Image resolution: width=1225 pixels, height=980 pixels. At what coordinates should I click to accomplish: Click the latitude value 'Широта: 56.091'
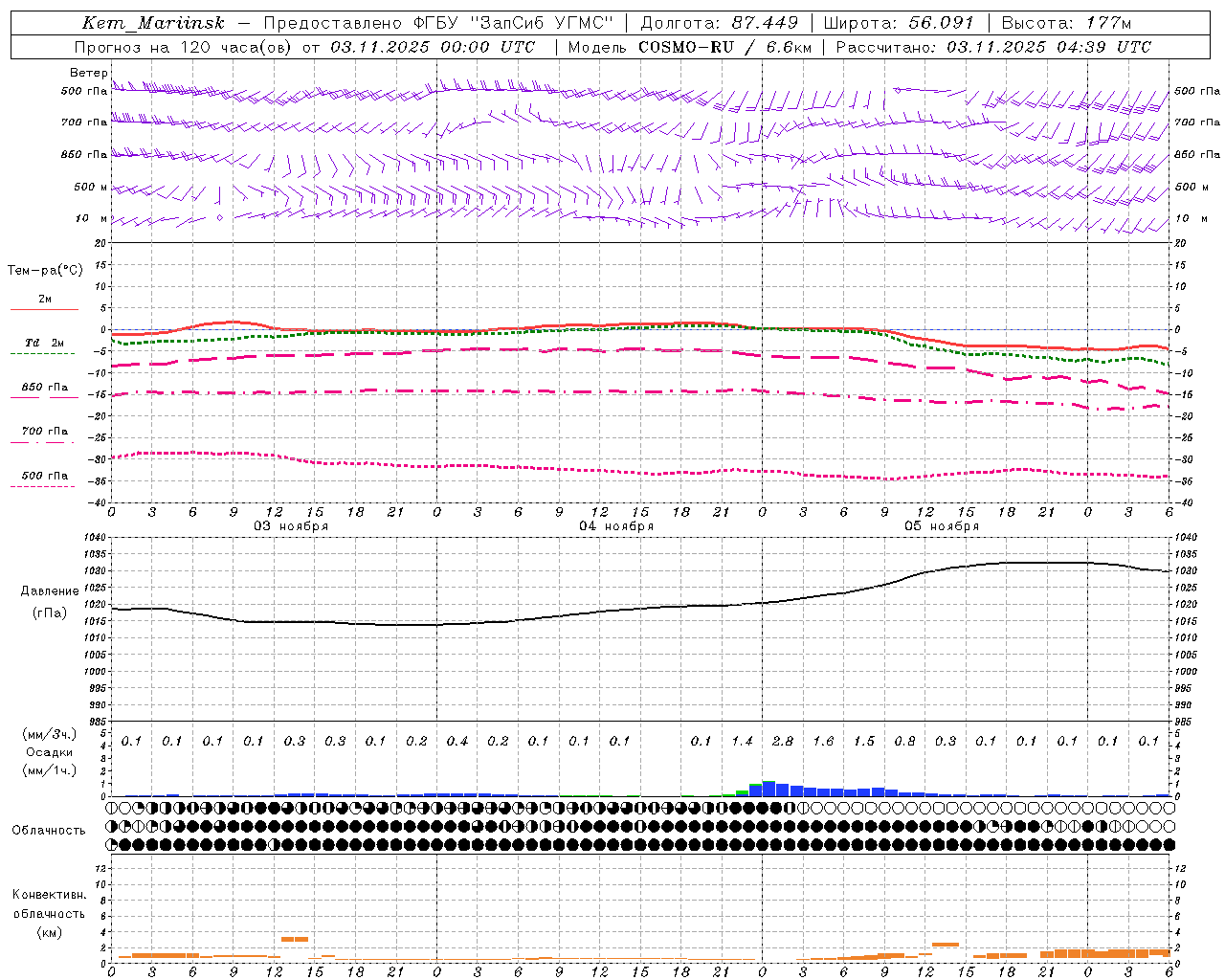(898, 23)
